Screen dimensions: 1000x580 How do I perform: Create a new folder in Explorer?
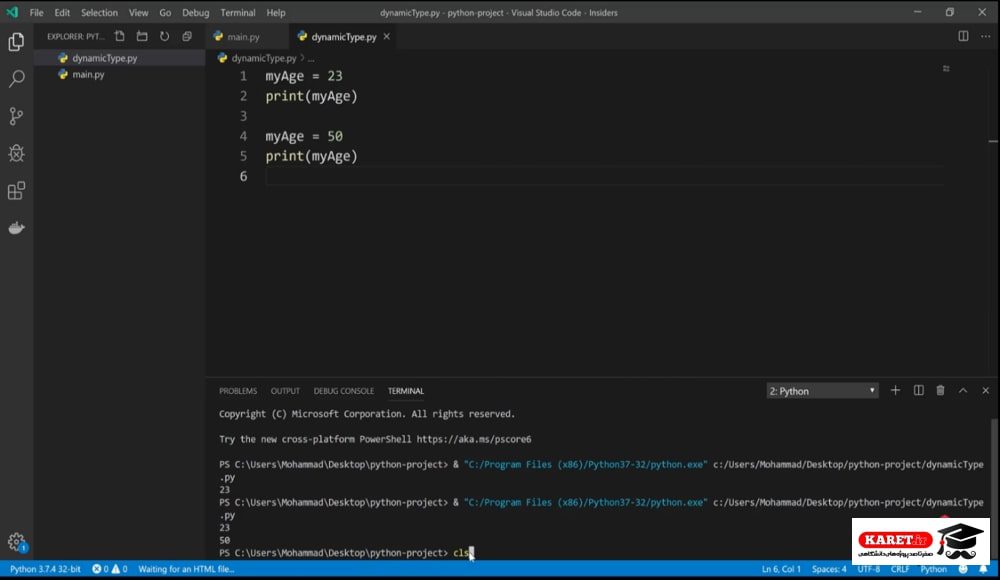(142, 36)
